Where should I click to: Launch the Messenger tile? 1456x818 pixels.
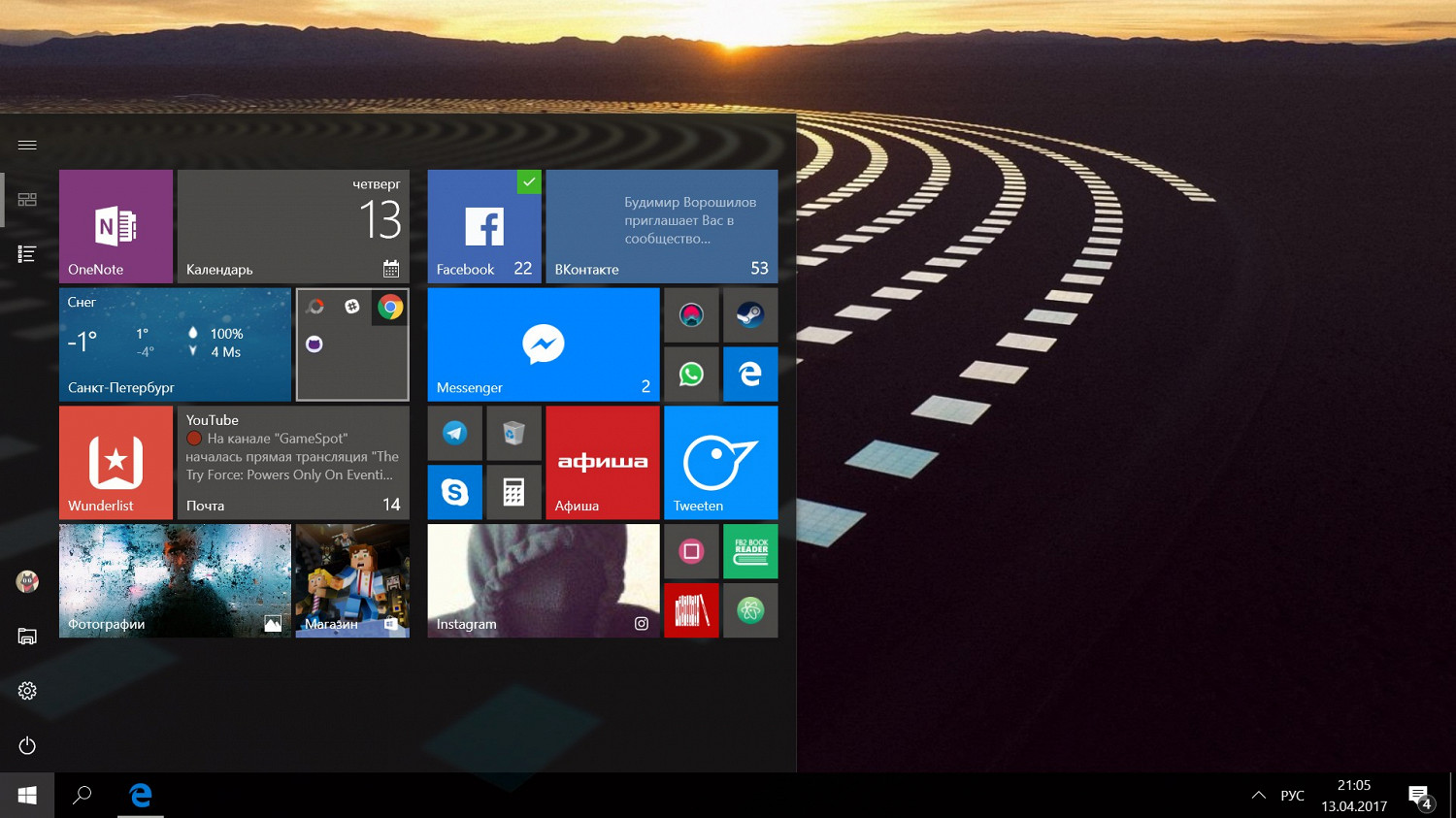point(544,344)
